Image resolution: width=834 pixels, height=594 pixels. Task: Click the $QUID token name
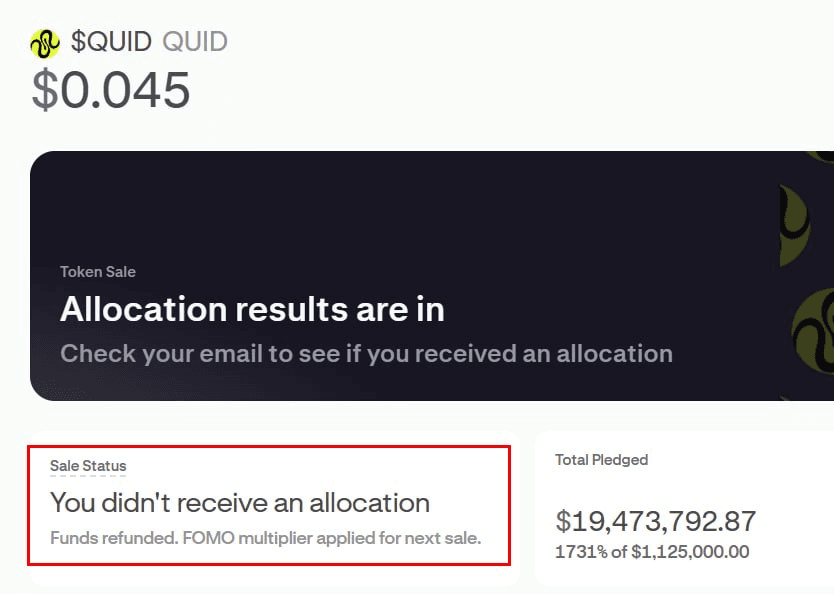111,41
